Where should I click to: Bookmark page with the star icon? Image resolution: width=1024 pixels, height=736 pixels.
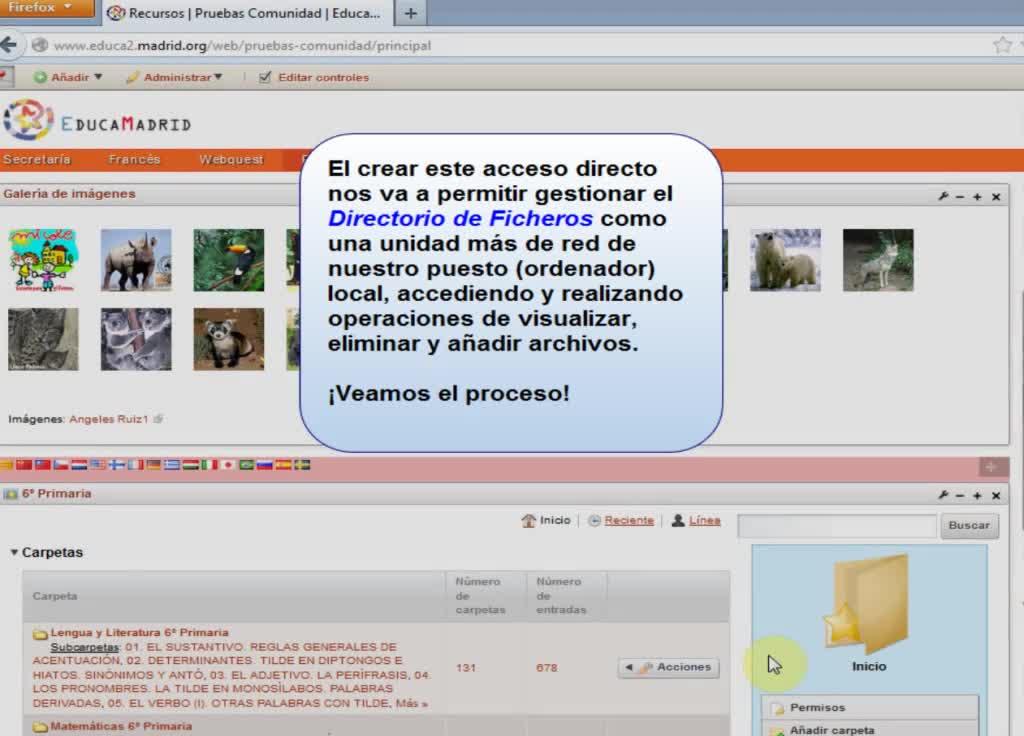pos(1002,45)
